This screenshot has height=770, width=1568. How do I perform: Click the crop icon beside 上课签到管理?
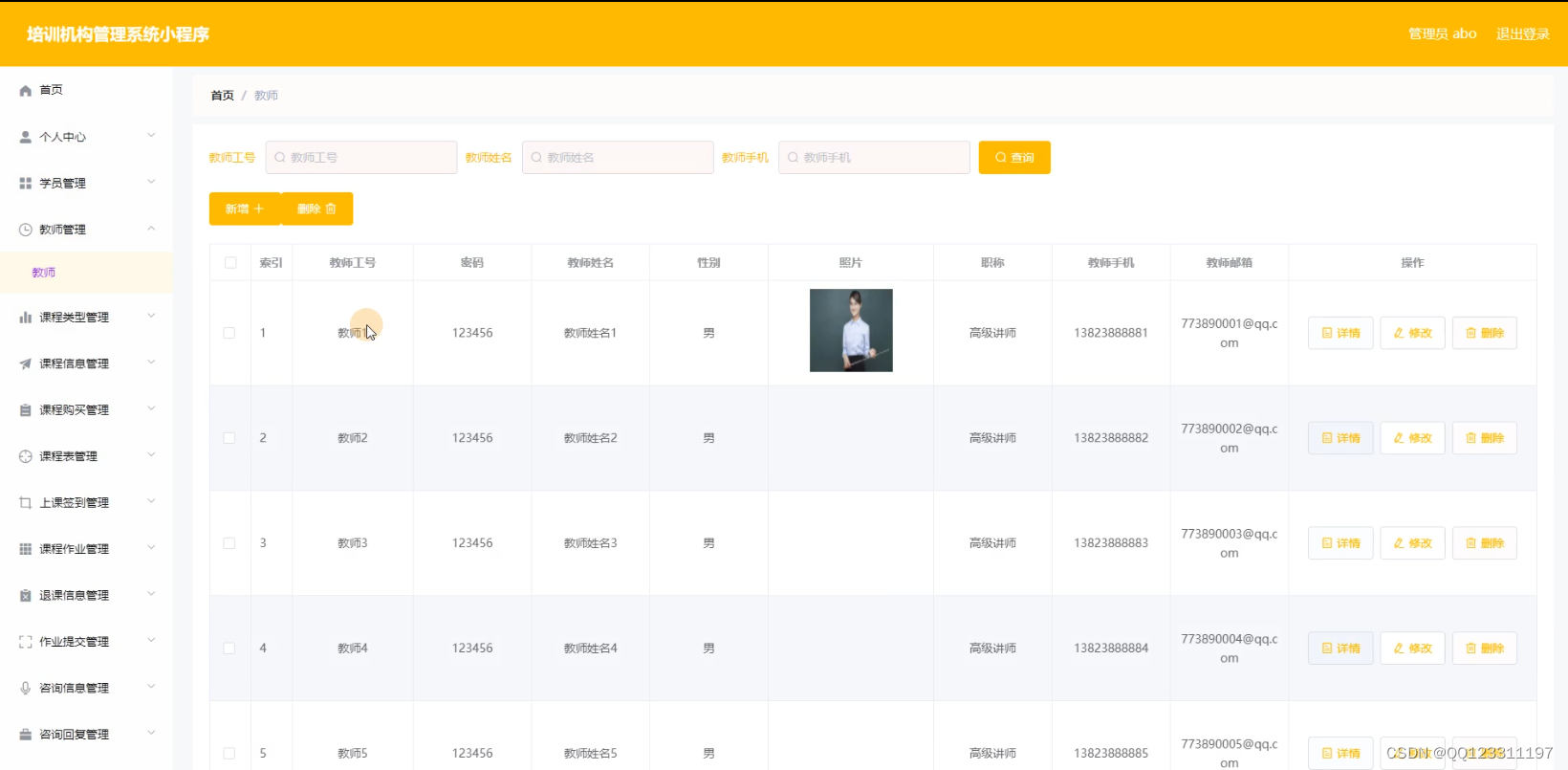pyautogui.click(x=26, y=502)
